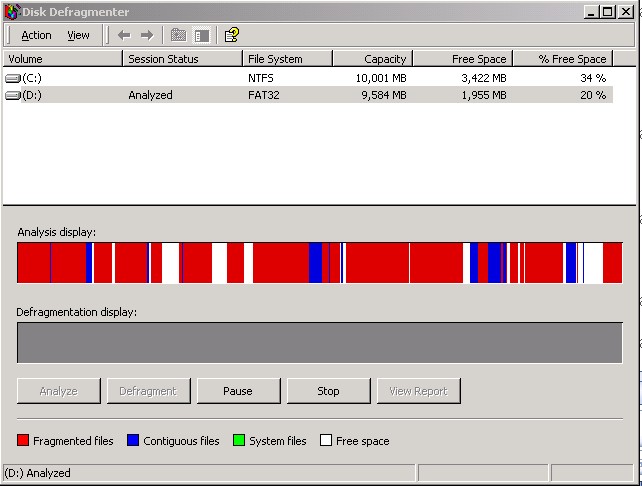Click the Pause button

(238, 391)
